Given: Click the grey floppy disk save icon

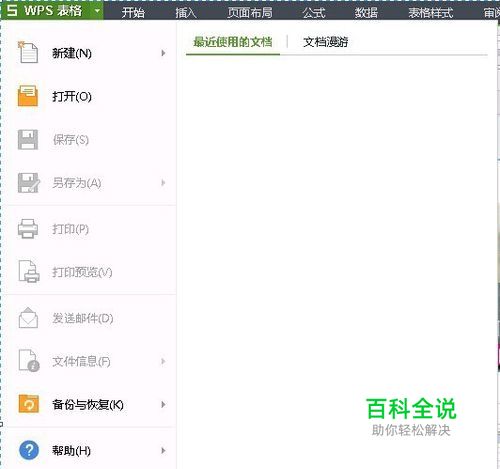Looking at the screenshot, I should coord(28,139).
